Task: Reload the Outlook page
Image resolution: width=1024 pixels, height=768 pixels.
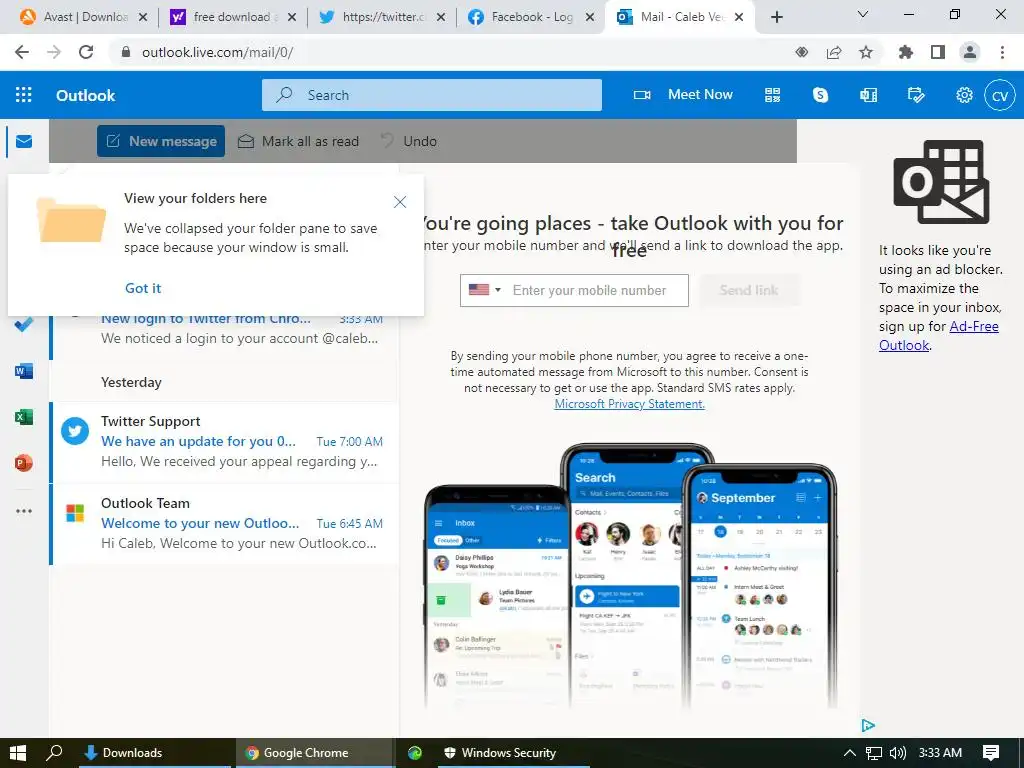Action: (86, 52)
